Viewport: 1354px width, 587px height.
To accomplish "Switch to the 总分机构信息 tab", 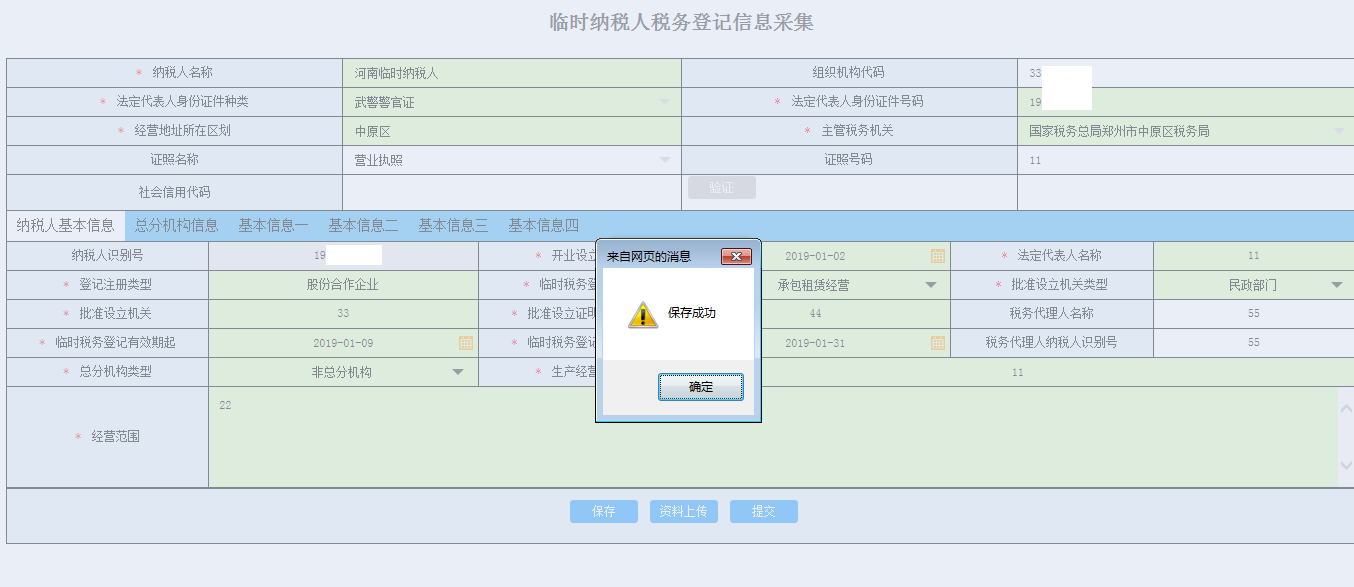I will coord(176,225).
